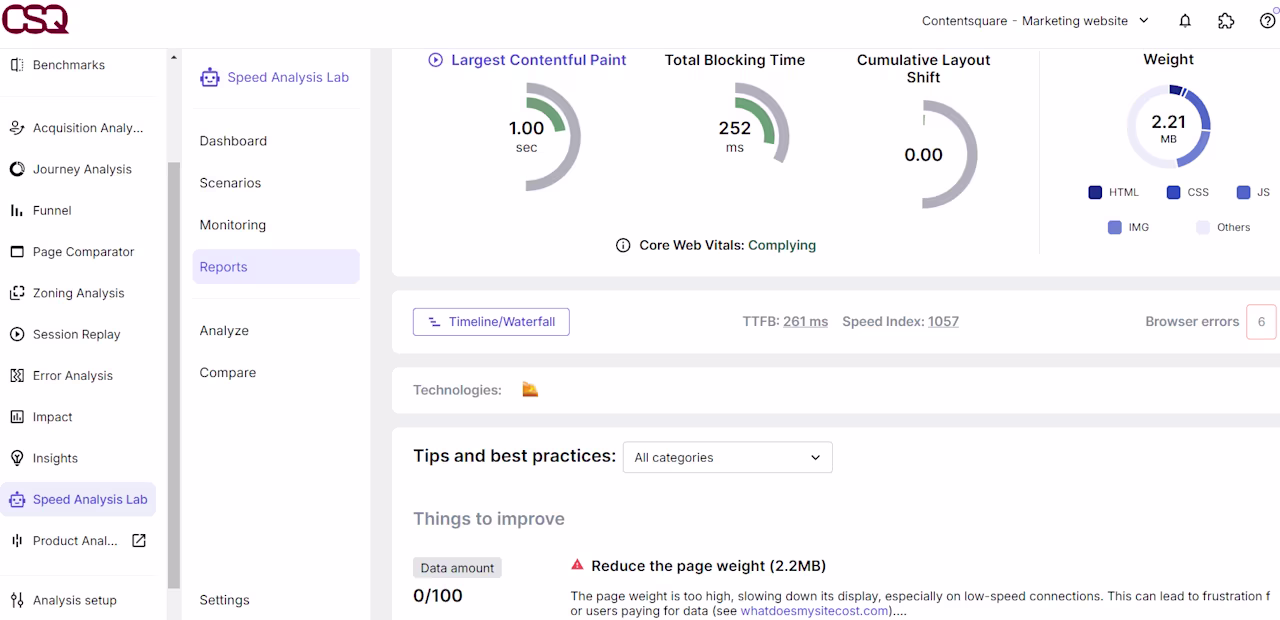1280x620 pixels.
Task: Go to Monitoring section
Action: [276, 225]
